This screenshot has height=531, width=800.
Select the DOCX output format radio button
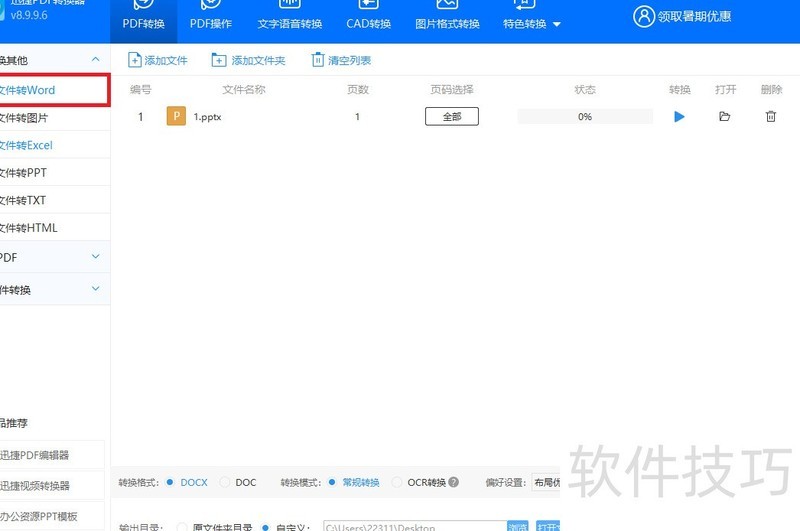click(x=170, y=482)
